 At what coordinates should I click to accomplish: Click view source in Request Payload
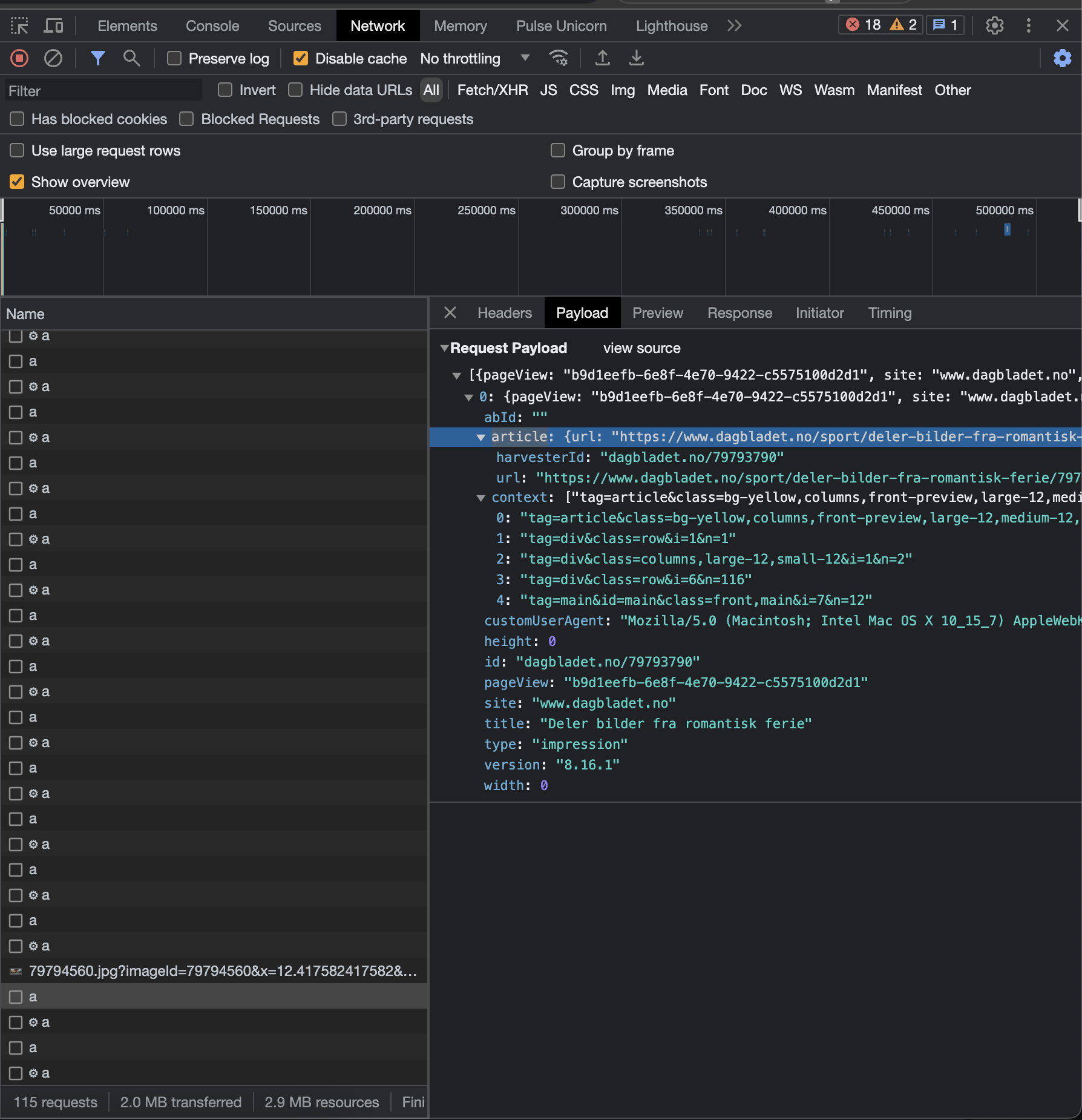tap(641, 348)
